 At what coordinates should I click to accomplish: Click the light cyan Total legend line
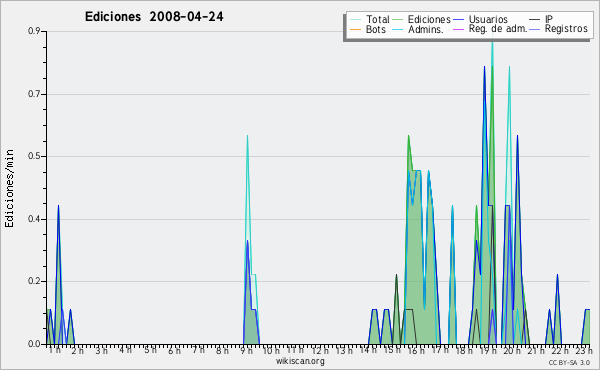tap(355, 20)
